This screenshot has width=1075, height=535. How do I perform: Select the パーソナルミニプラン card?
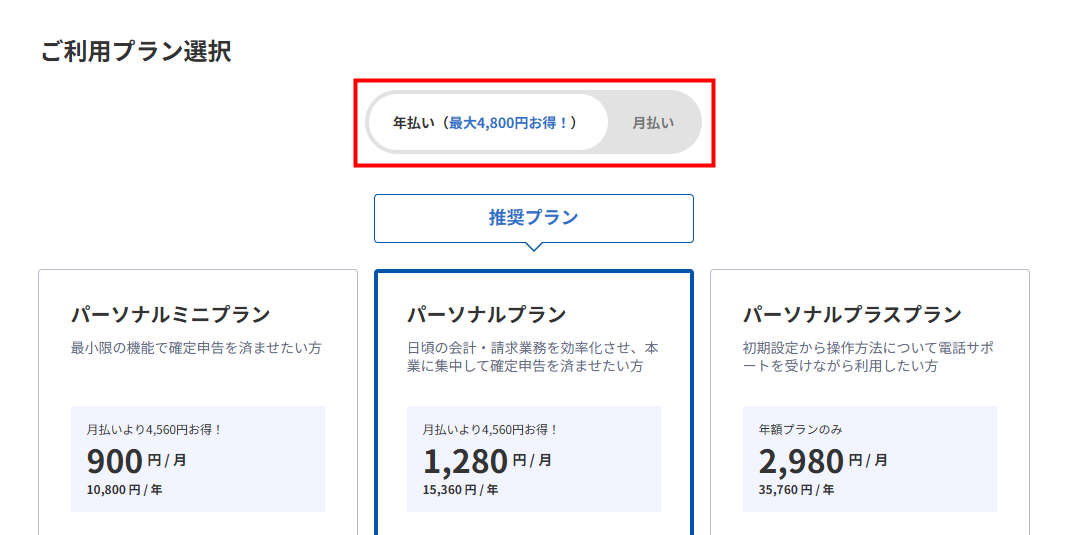click(x=198, y=402)
